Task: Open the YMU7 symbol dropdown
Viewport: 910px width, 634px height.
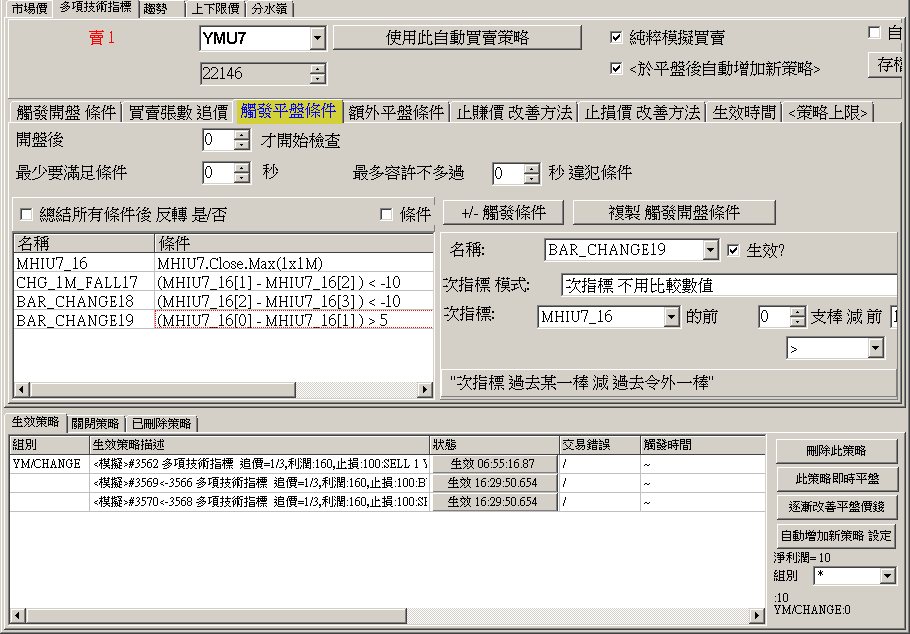Action: [x=317, y=39]
